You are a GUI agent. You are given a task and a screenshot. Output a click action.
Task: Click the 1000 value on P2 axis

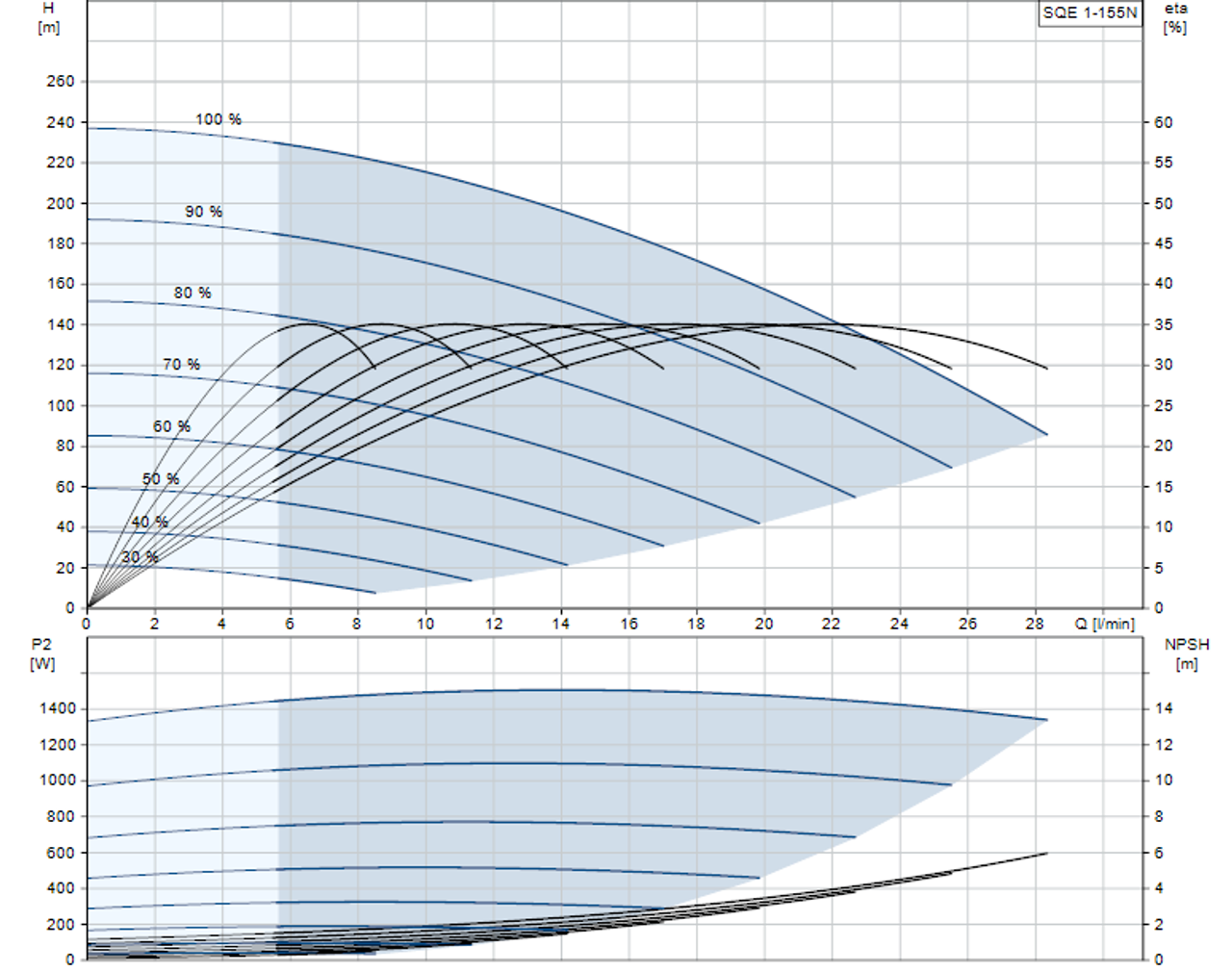pyautogui.click(x=57, y=780)
